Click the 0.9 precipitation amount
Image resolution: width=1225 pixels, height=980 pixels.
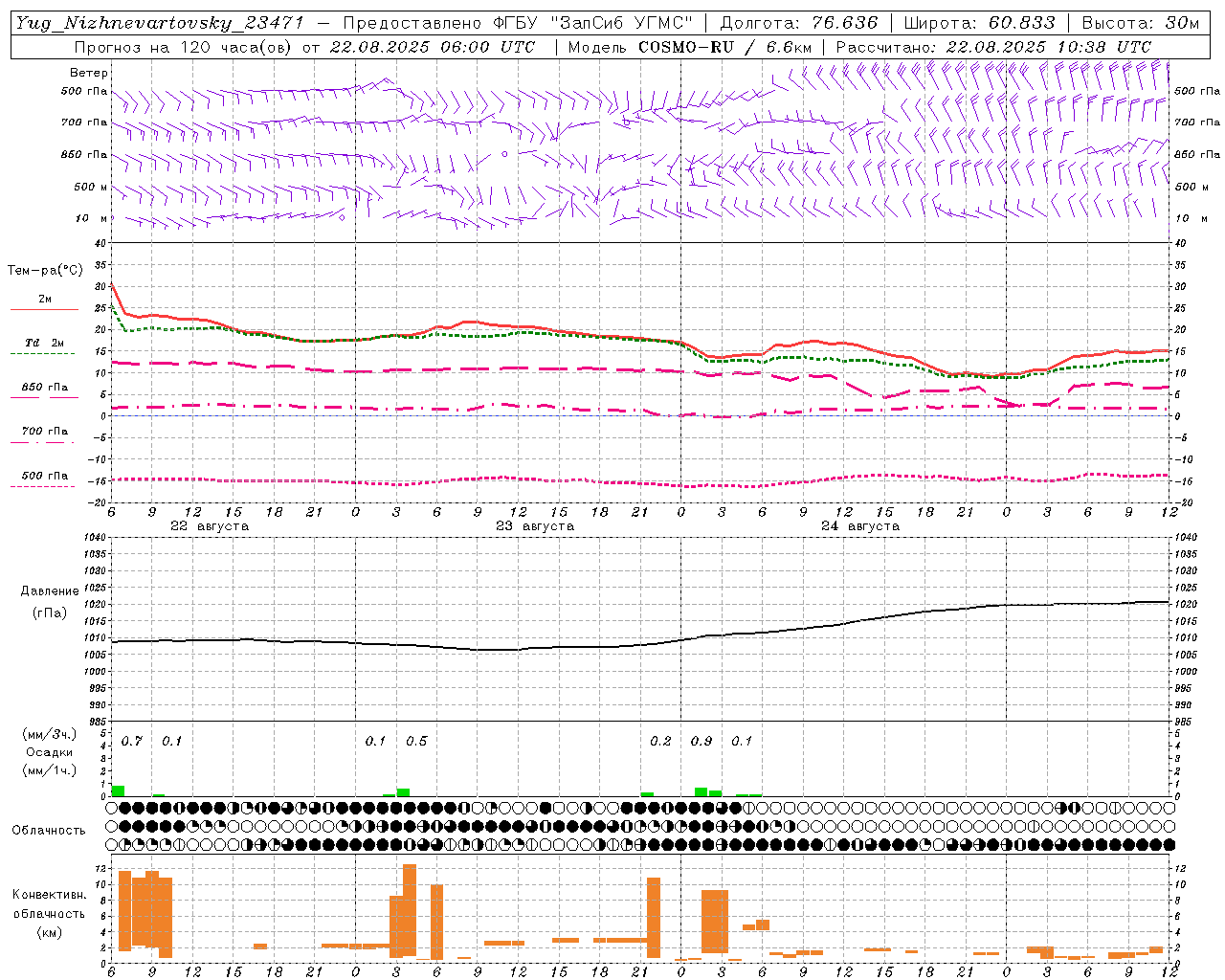tap(702, 742)
